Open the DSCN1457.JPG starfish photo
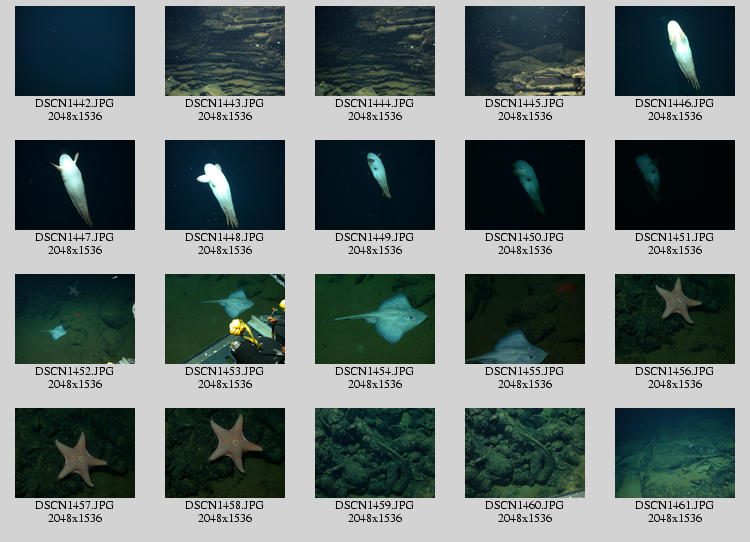 [x=75, y=453]
